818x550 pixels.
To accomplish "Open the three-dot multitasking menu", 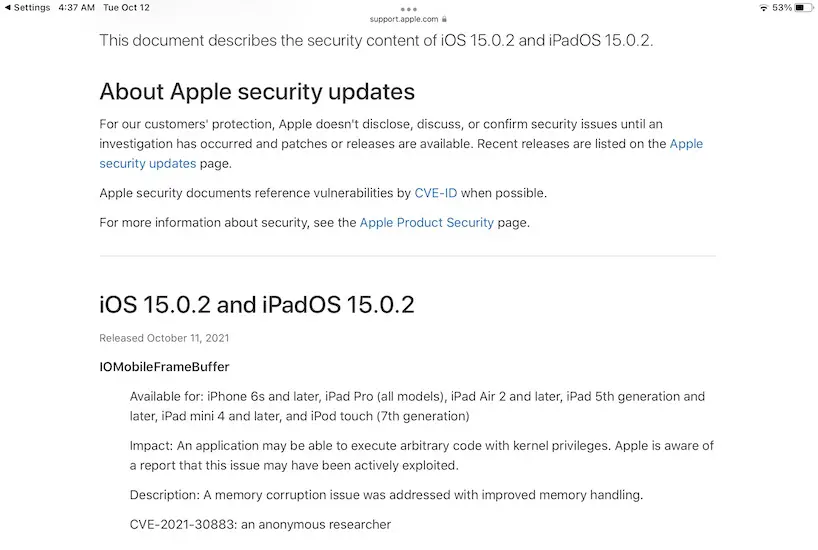I will [x=408, y=8].
